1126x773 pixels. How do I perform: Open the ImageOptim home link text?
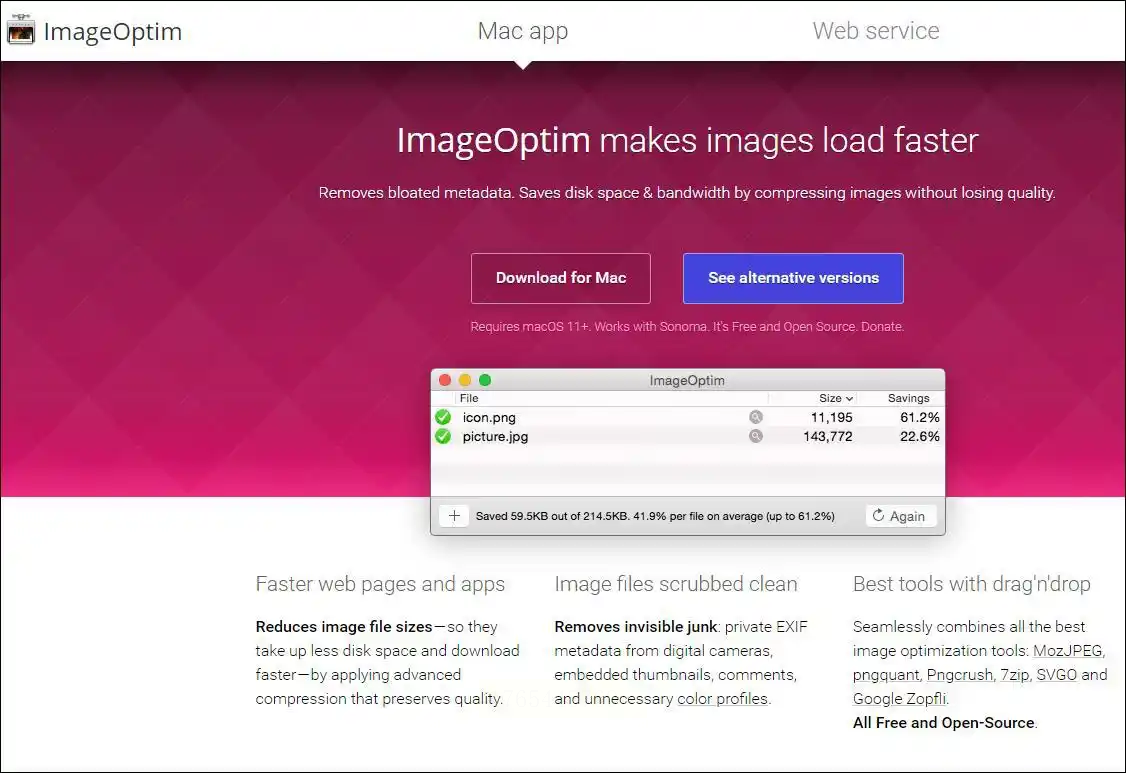pos(113,32)
